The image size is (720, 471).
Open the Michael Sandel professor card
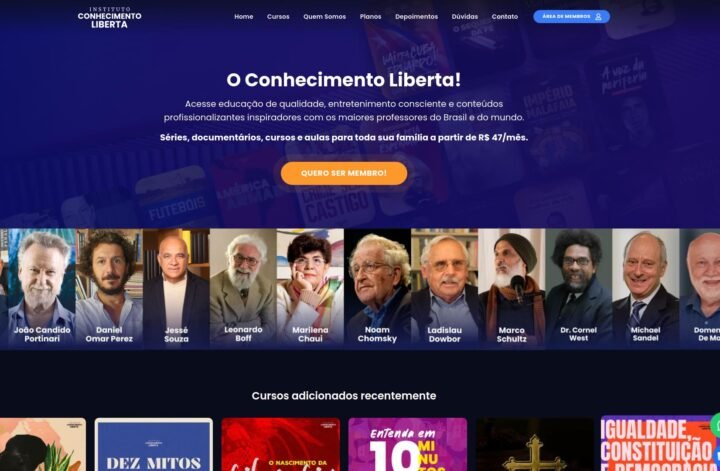[645, 289]
